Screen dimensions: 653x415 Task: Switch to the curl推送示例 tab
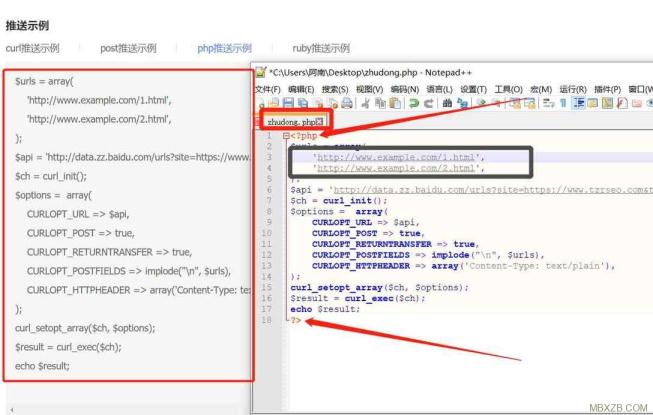coord(32,48)
